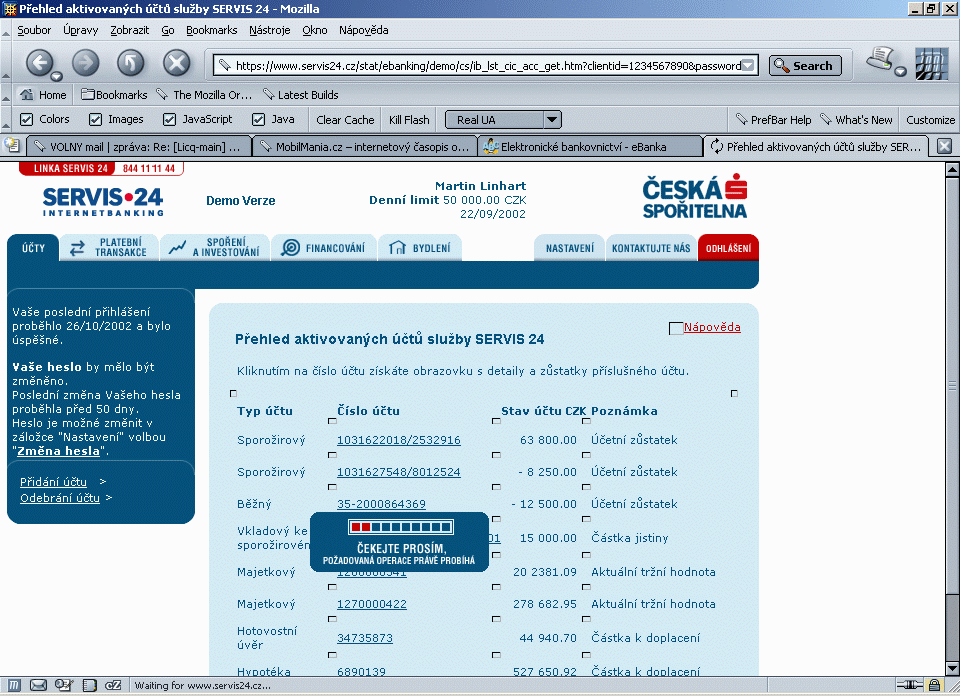This screenshot has height=696, width=960.
Task: Click the page scrollbar up arrow
Action: tap(952, 170)
